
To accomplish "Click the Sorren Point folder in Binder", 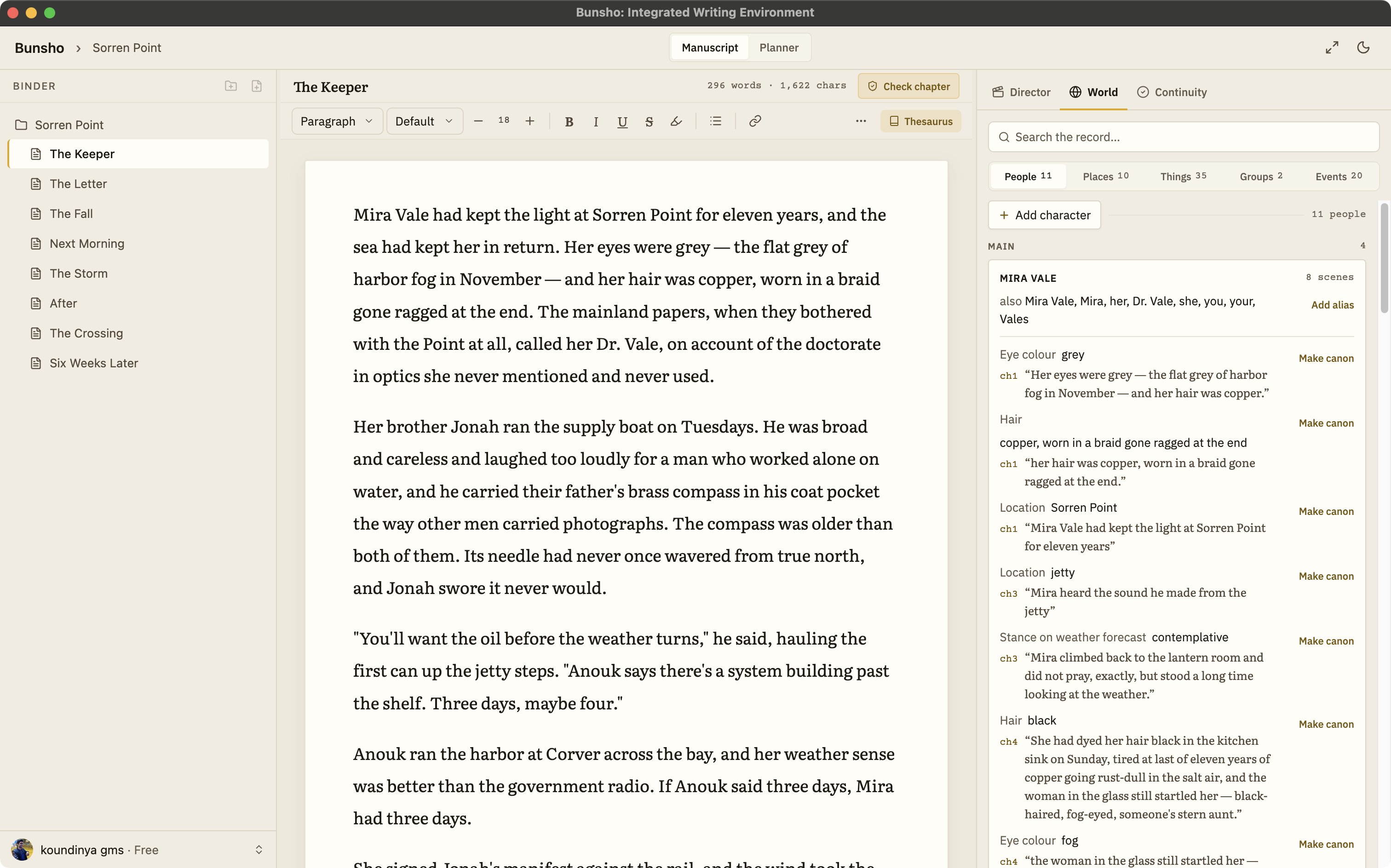I will [69, 125].
